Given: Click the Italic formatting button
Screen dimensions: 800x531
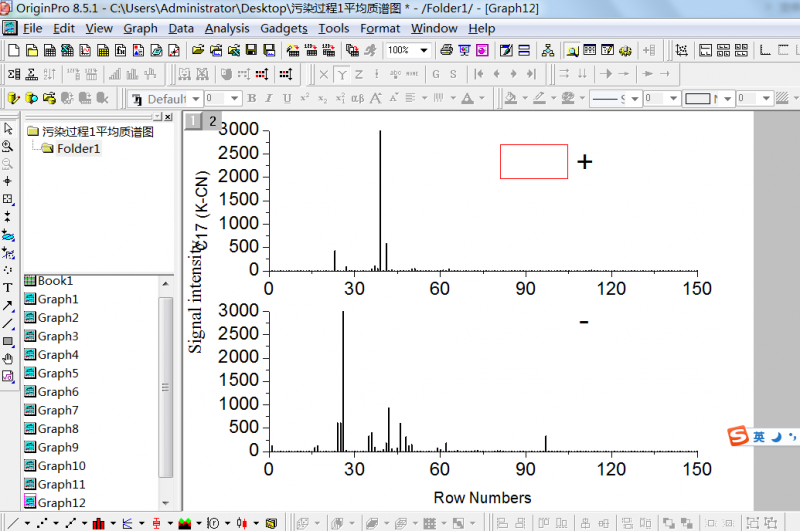Looking at the screenshot, I should (269, 98).
